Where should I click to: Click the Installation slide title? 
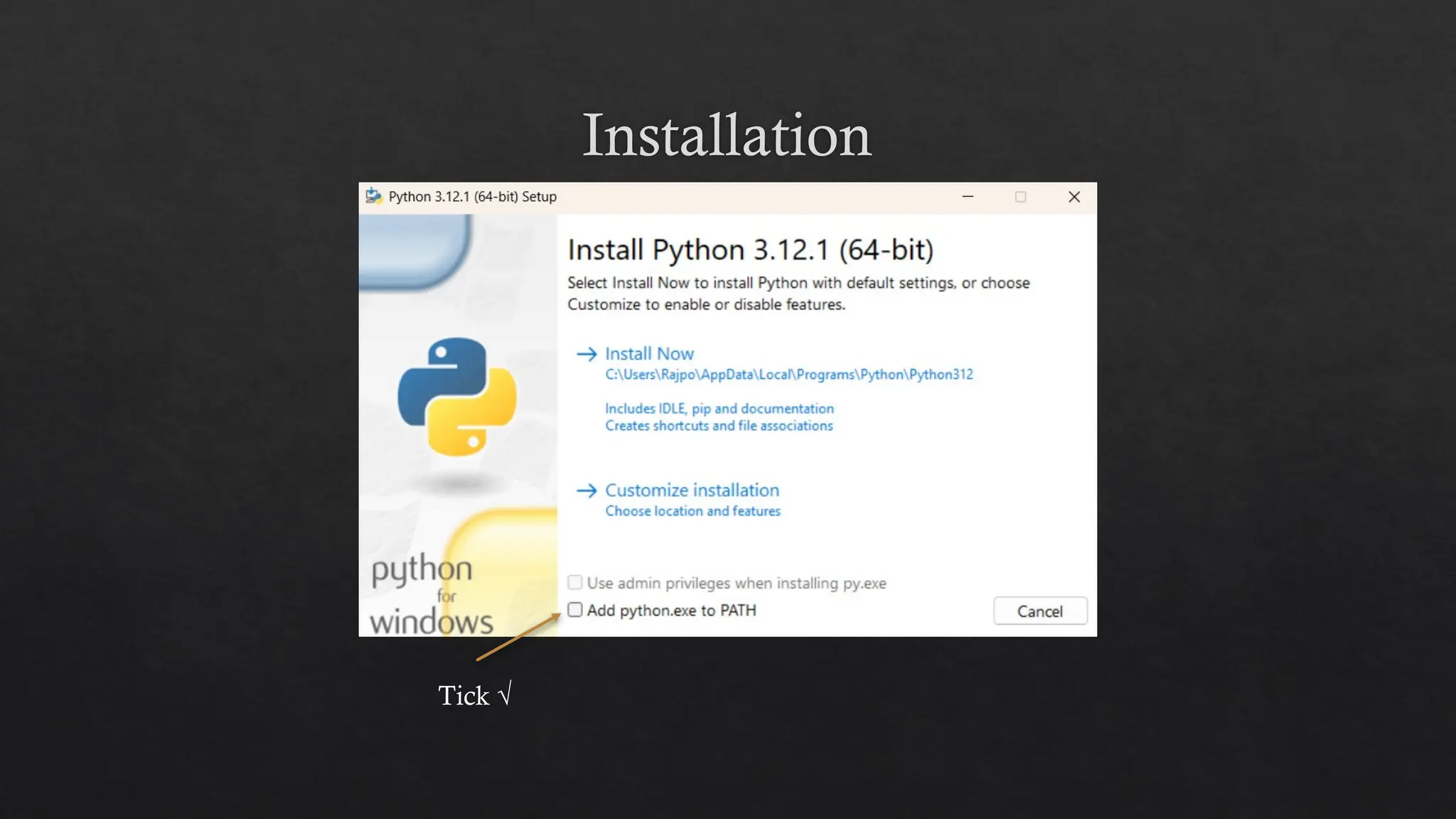click(727, 135)
